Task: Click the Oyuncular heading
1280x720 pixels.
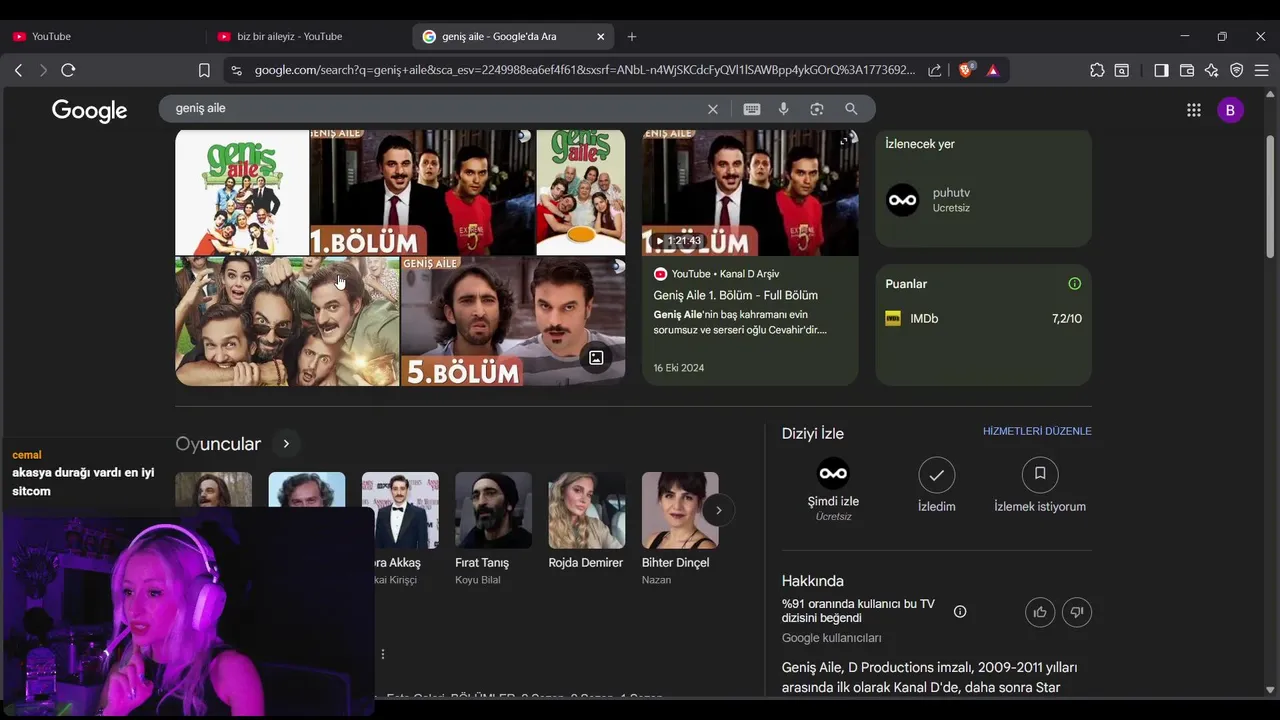Action: pos(218,444)
